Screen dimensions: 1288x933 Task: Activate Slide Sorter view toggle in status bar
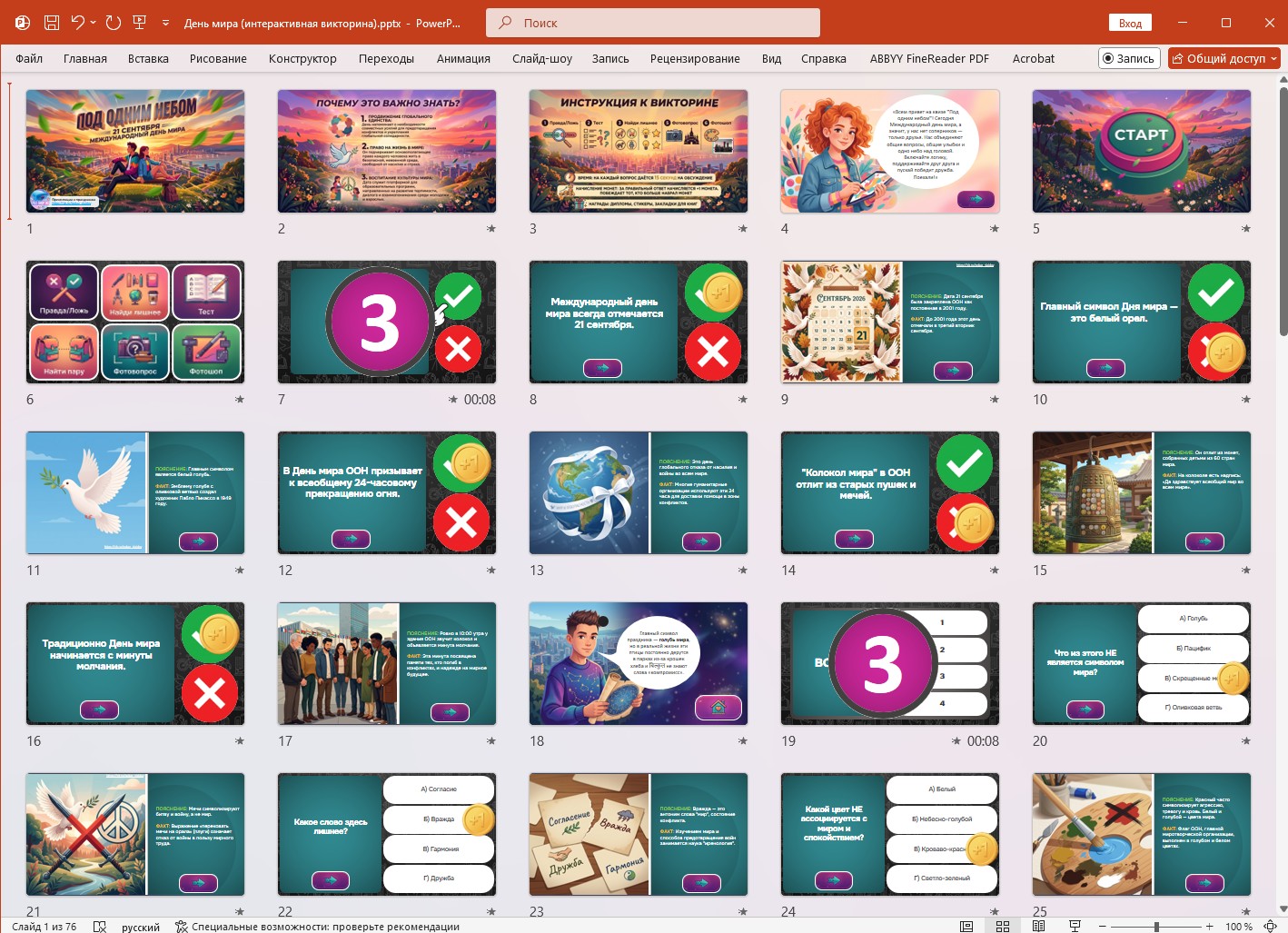[x=1003, y=926]
